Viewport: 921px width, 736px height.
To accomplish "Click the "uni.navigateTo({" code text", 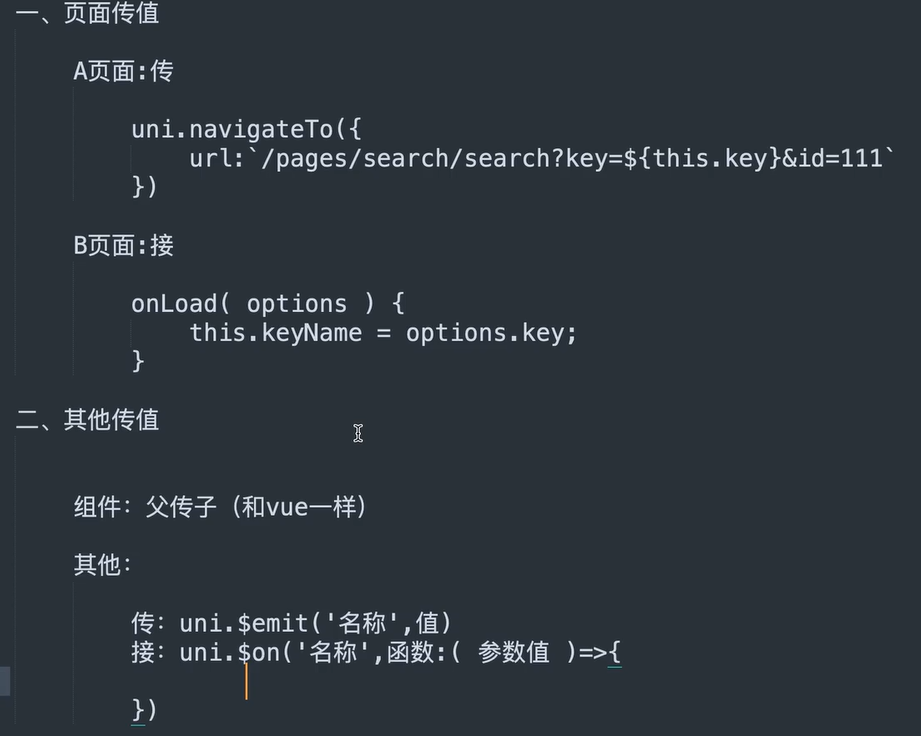I will click(245, 130).
